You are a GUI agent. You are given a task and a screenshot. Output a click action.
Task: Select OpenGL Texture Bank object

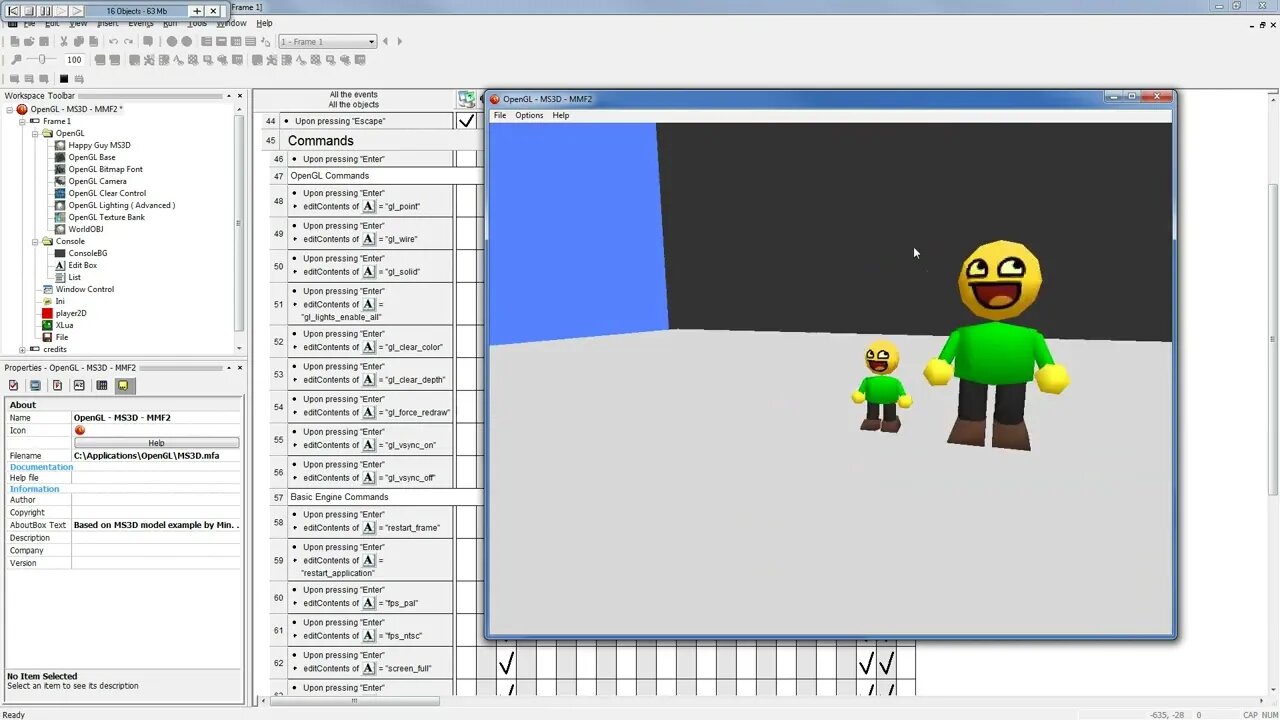point(106,217)
